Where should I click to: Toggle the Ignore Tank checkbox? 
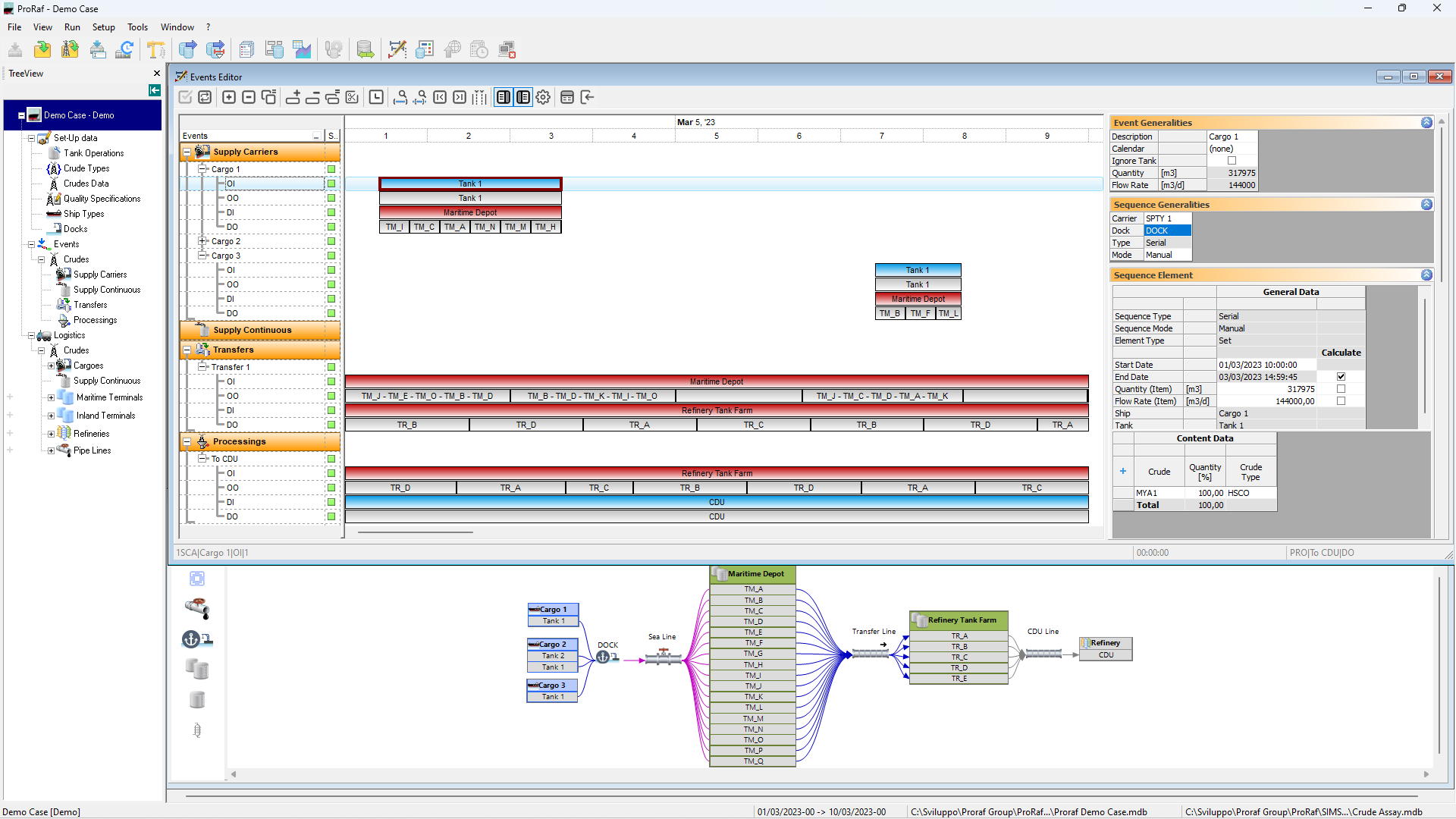[x=1232, y=161]
